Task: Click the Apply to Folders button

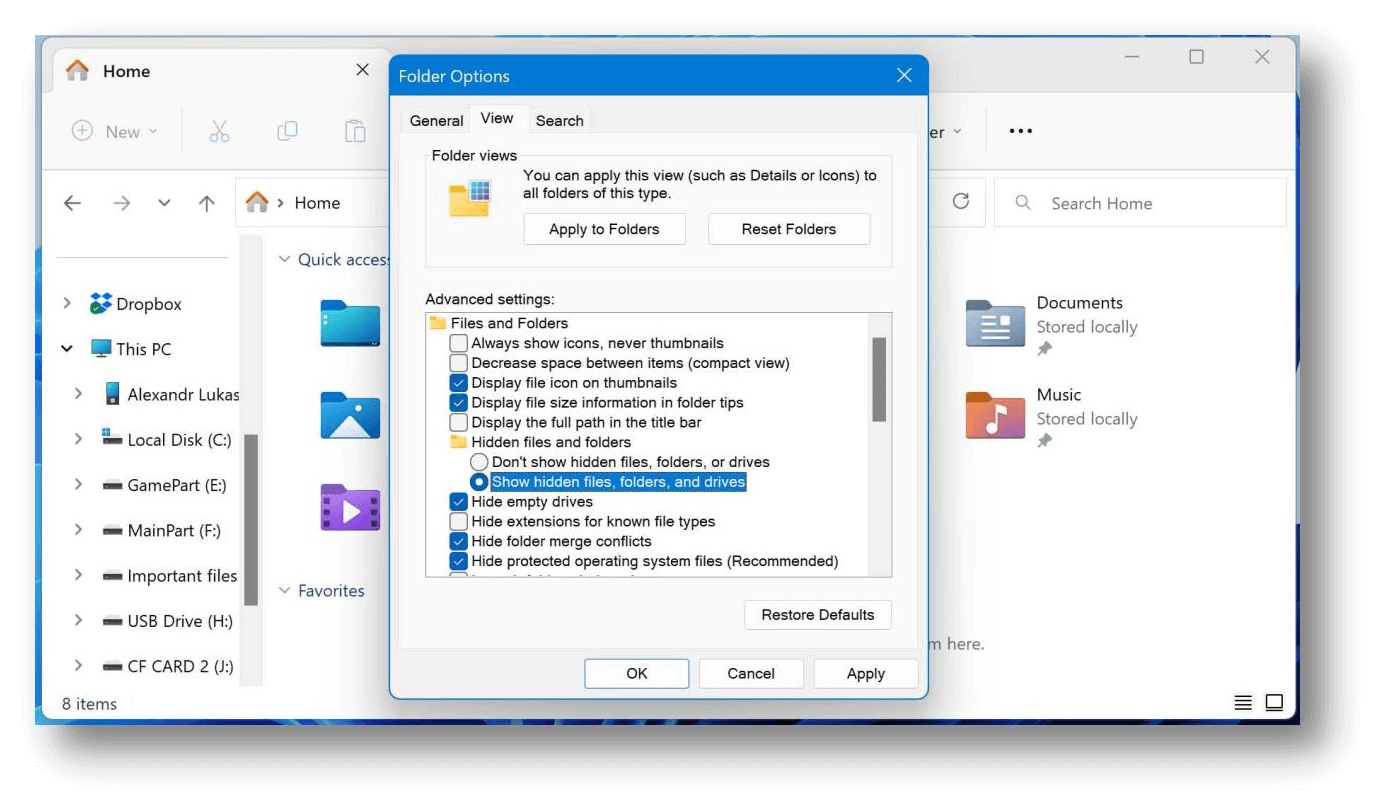Action: (x=604, y=229)
